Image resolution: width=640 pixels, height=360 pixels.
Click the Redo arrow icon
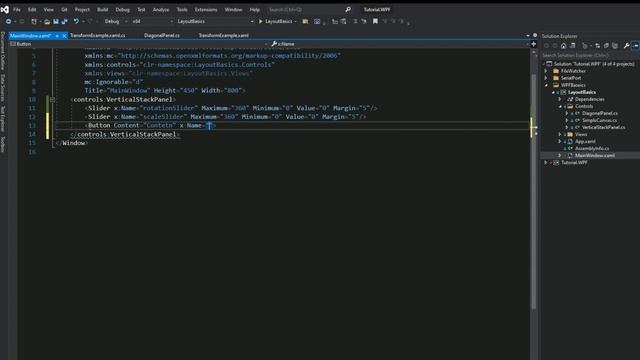coord(90,21)
